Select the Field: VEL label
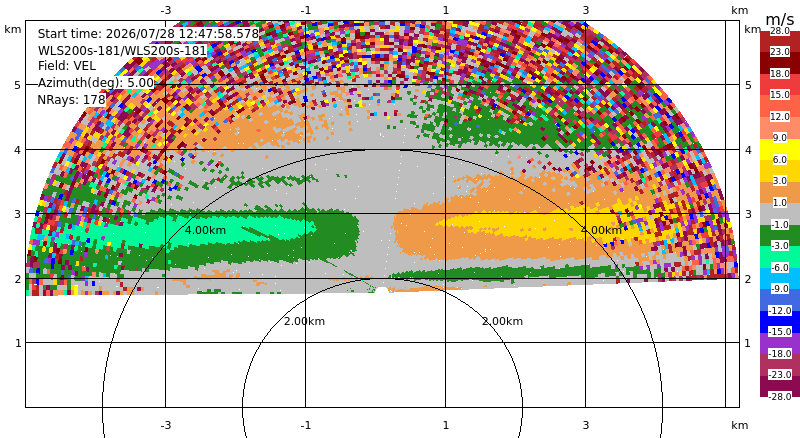The height and width of the screenshot is (438, 800). click(67, 66)
